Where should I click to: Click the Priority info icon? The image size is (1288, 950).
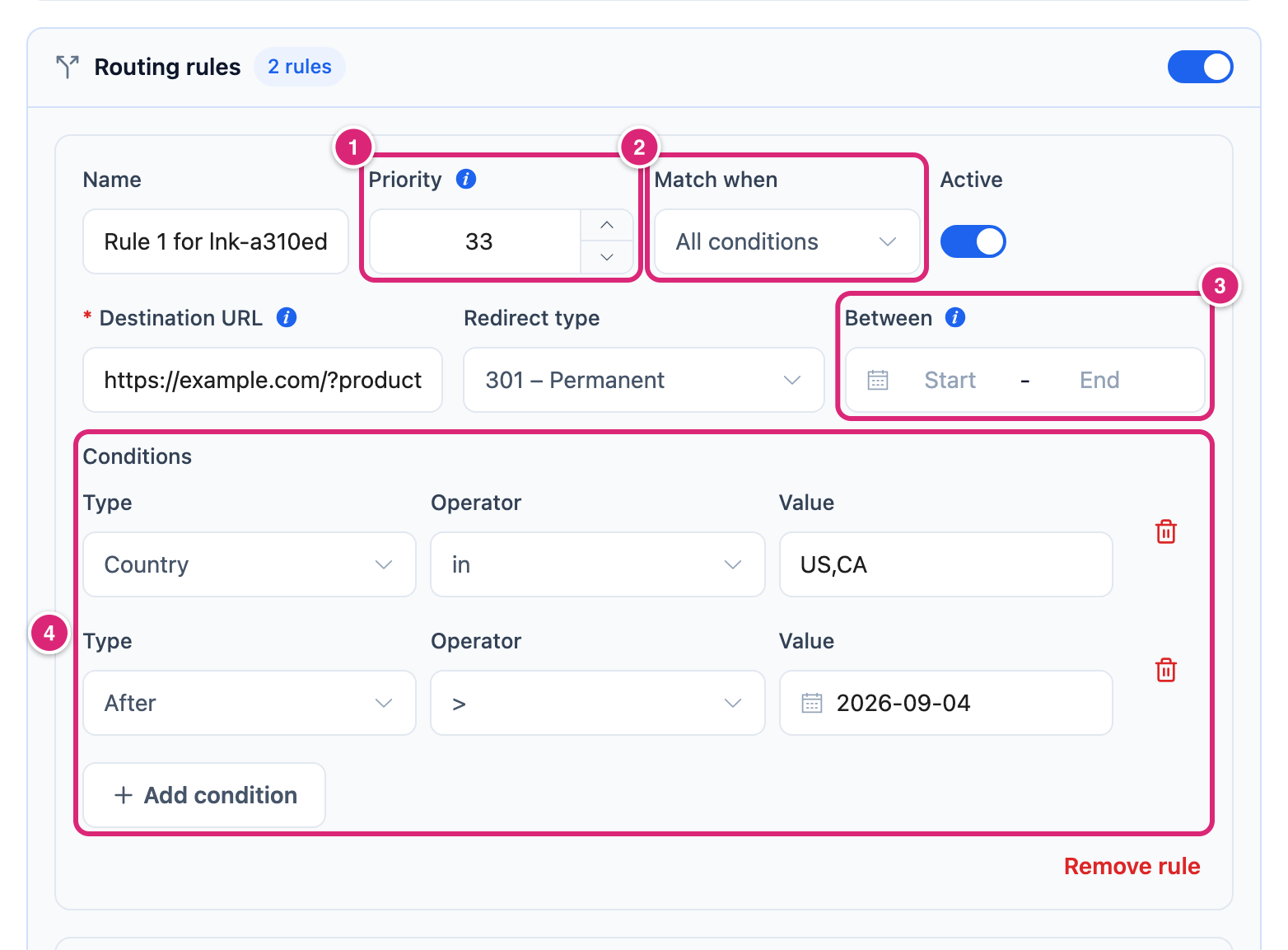pos(466,179)
